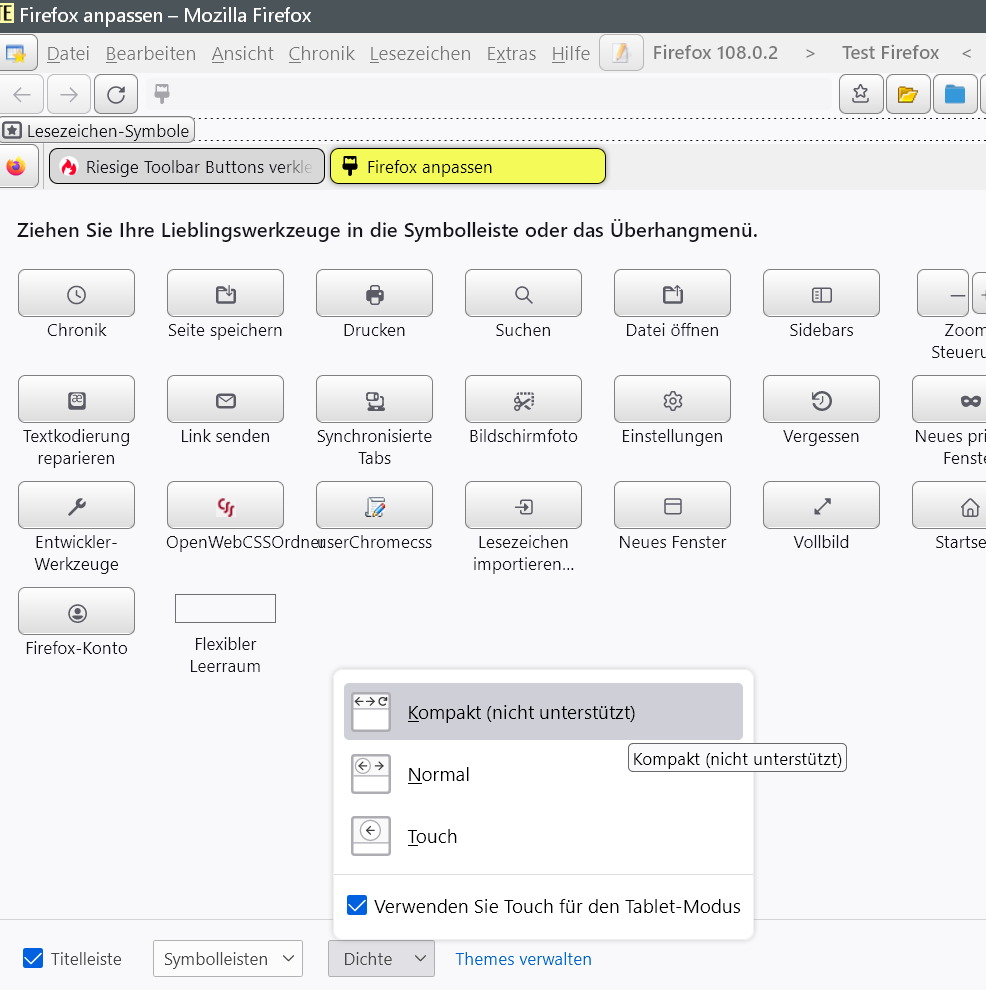This screenshot has width=986, height=990.
Task: Click the OpenWebCSSOrdner icon
Action: 225,506
